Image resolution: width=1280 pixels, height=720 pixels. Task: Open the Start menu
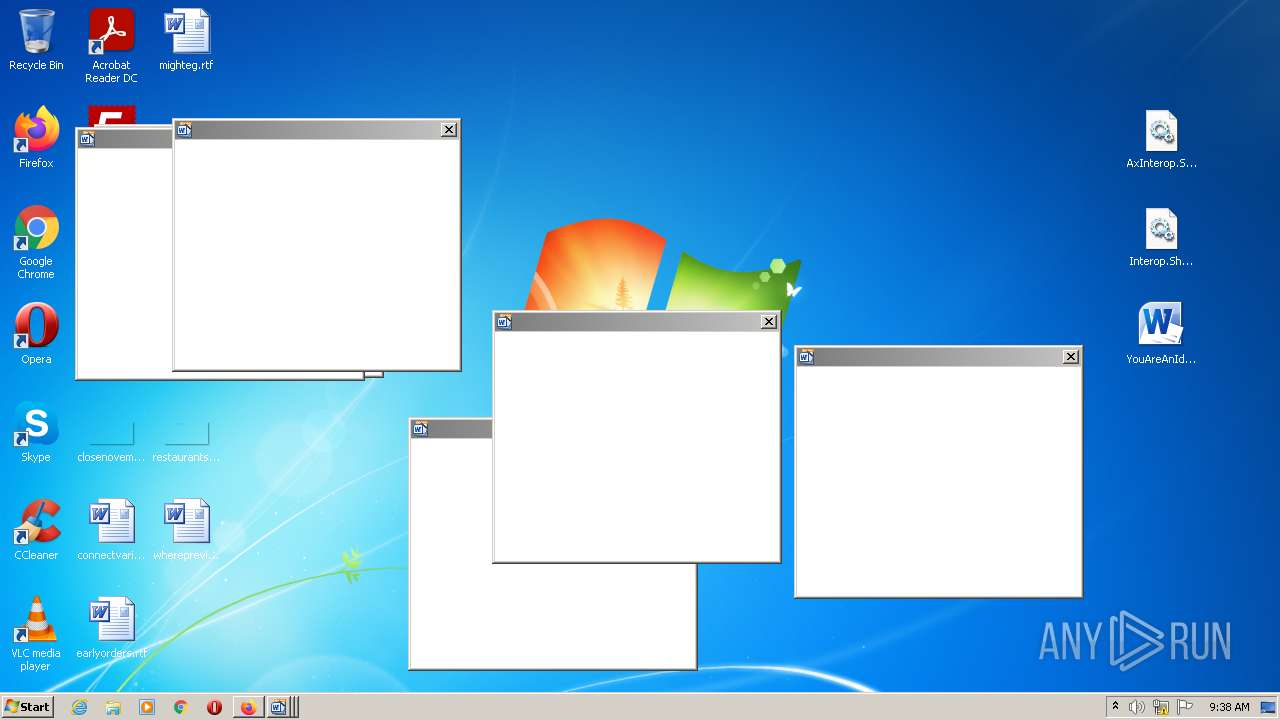pos(28,707)
